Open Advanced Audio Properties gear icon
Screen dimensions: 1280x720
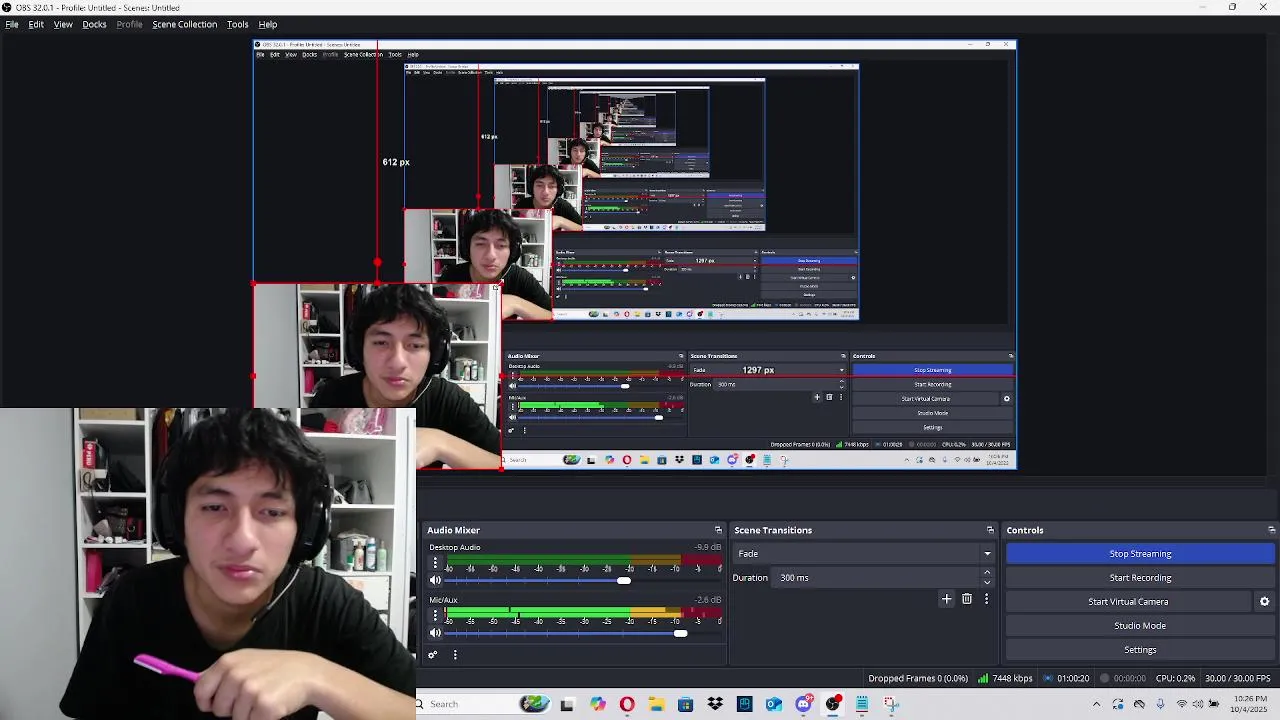(432, 655)
